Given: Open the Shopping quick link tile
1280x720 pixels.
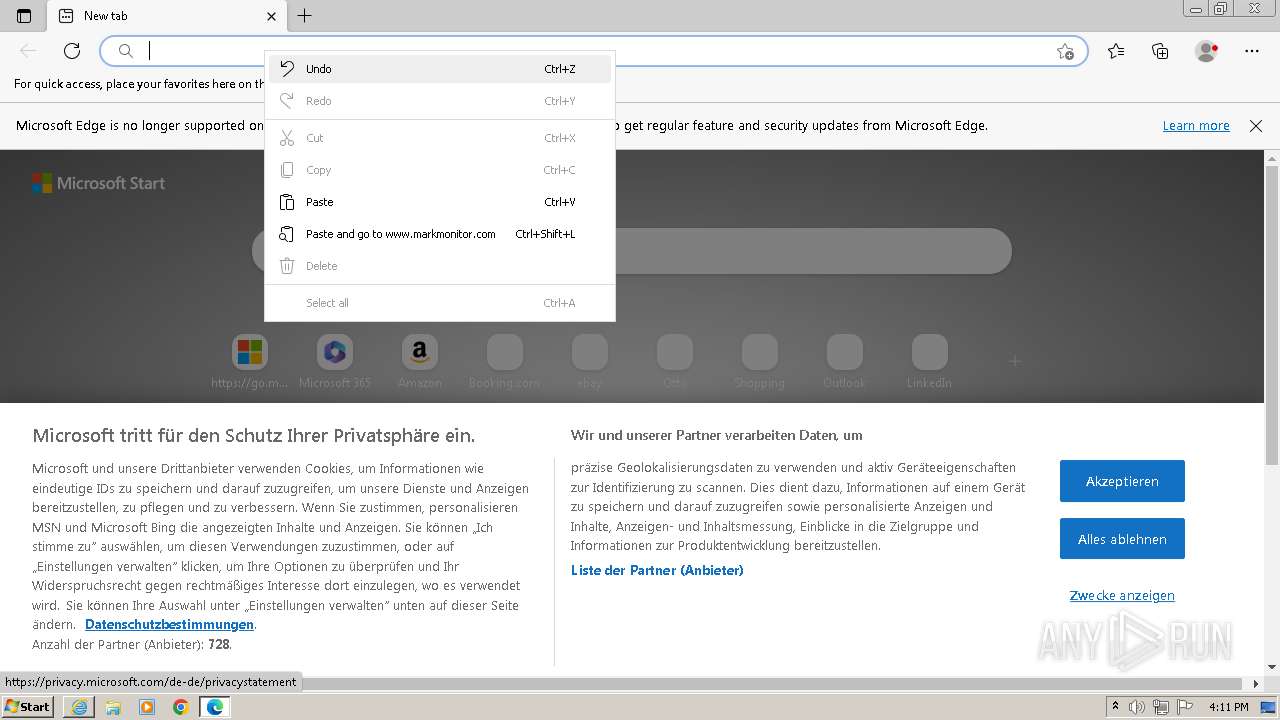Looking at the screenshot, I should pos(760,362).
